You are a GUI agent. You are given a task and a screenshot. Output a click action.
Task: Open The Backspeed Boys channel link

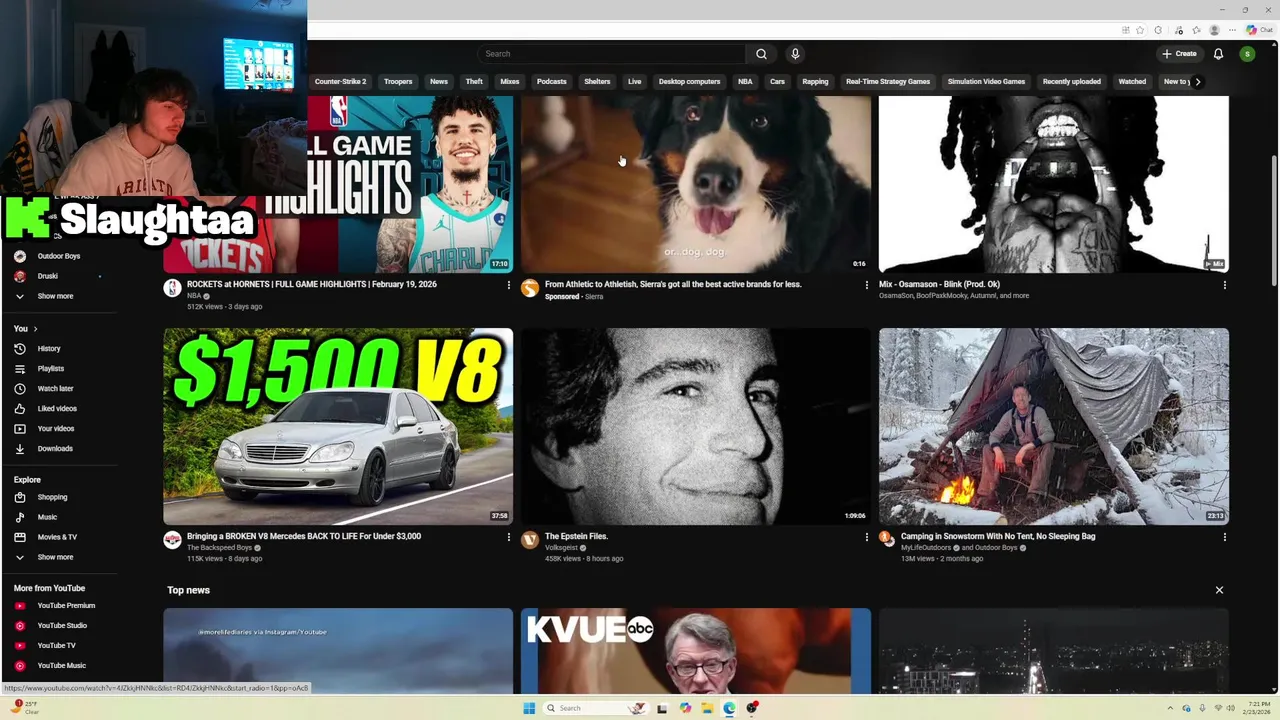(x=219, y=548)
